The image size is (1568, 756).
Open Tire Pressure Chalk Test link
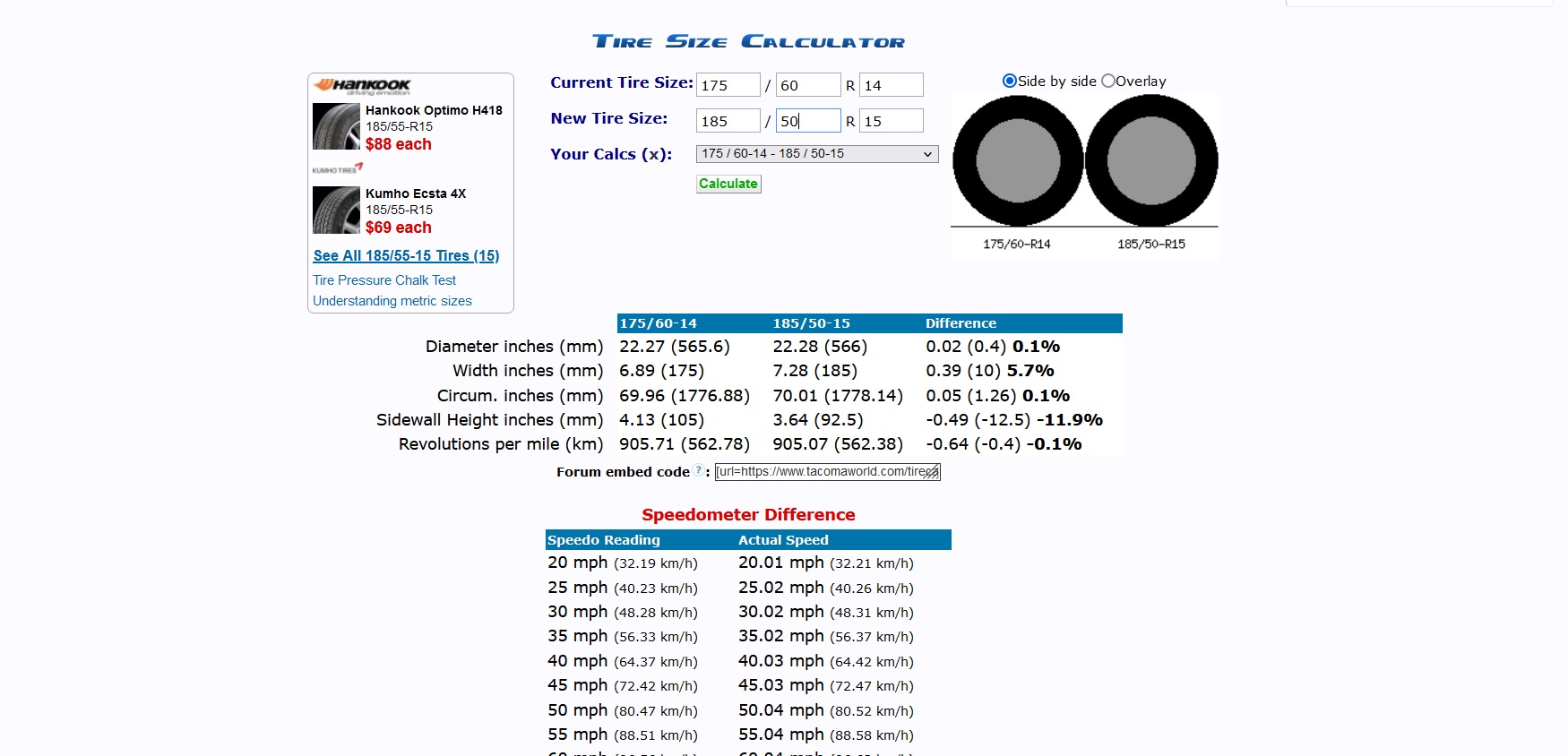coord(384,280)
